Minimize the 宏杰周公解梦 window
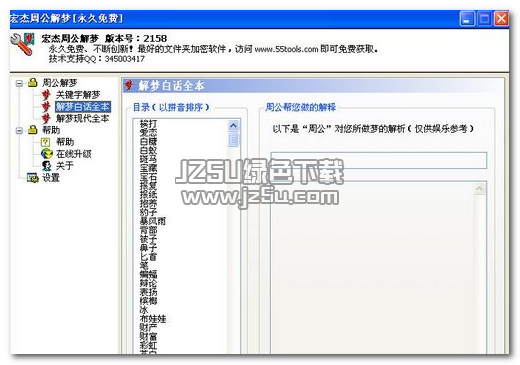520x365 pixels. pyautogui.click(x=467, y=19)
